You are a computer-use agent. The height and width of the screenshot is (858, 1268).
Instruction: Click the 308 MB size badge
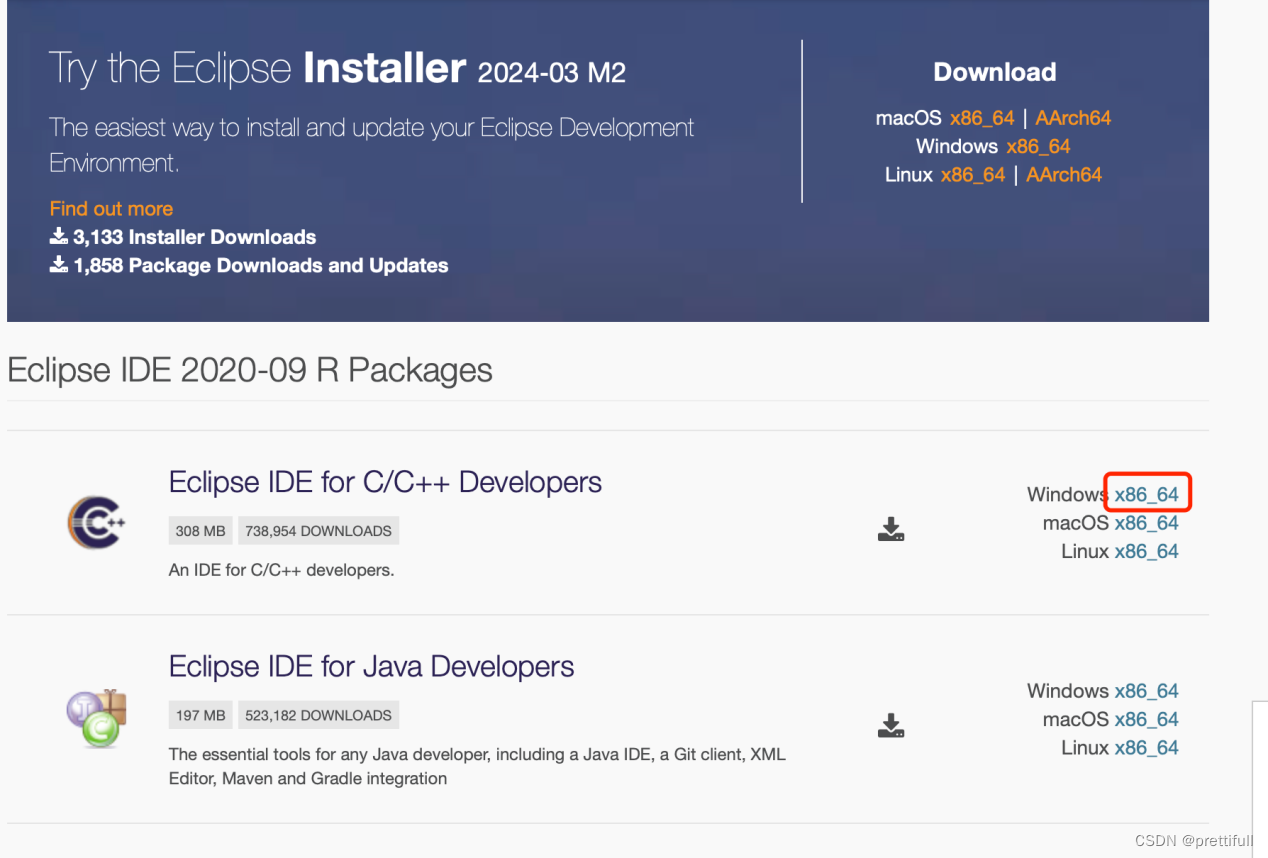coord(201,531)
